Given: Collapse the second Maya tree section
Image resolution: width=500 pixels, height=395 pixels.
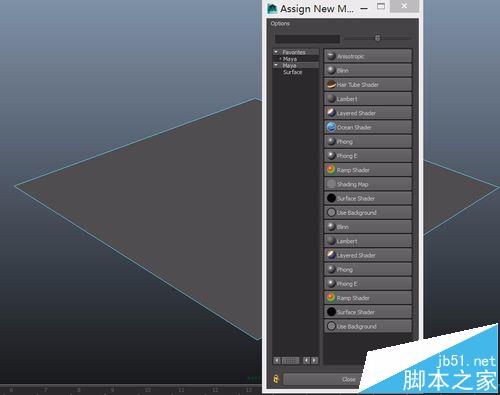Looking at the screenshot, I should [x=276, y=65].
